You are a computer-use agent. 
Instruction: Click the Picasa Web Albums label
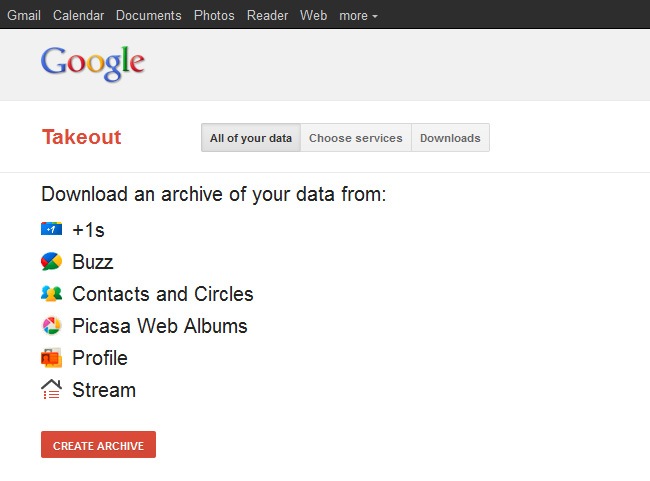pyautogui.click(x=160, y=326)
